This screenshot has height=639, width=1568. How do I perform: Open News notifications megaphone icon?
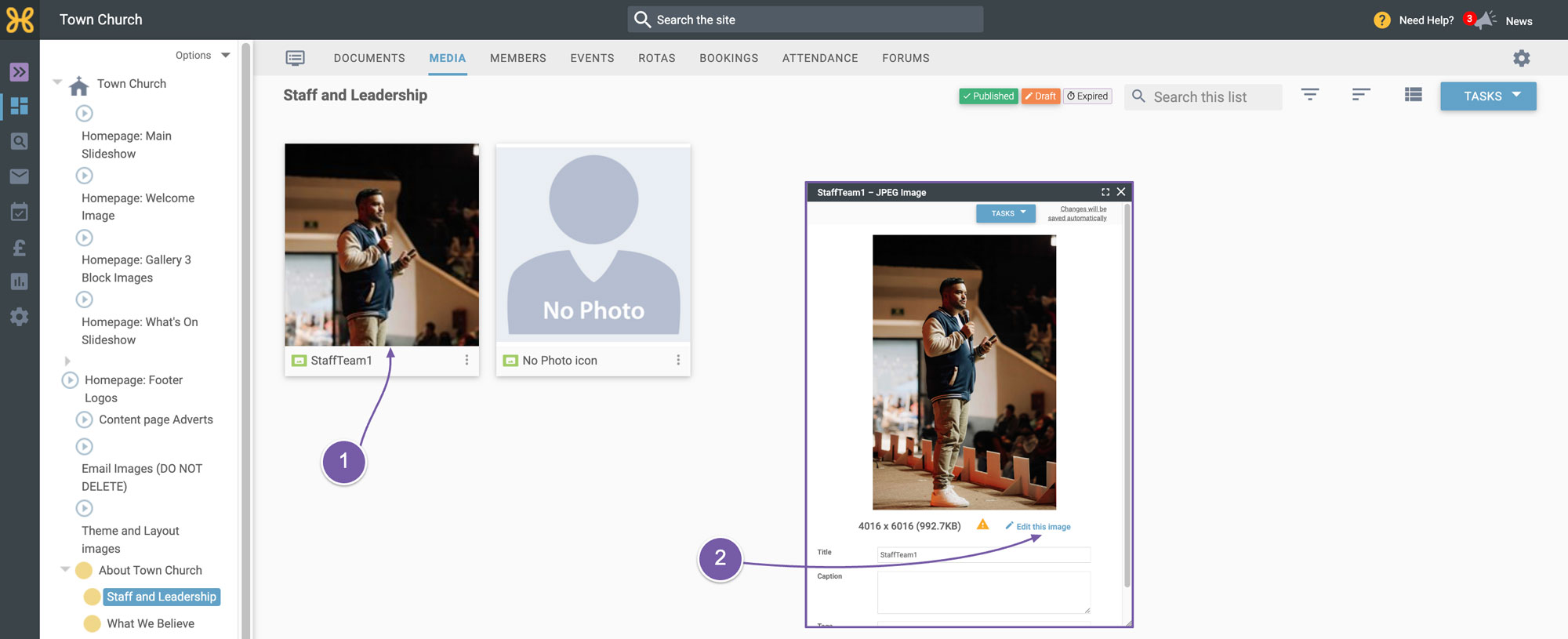click(1486, 20)
